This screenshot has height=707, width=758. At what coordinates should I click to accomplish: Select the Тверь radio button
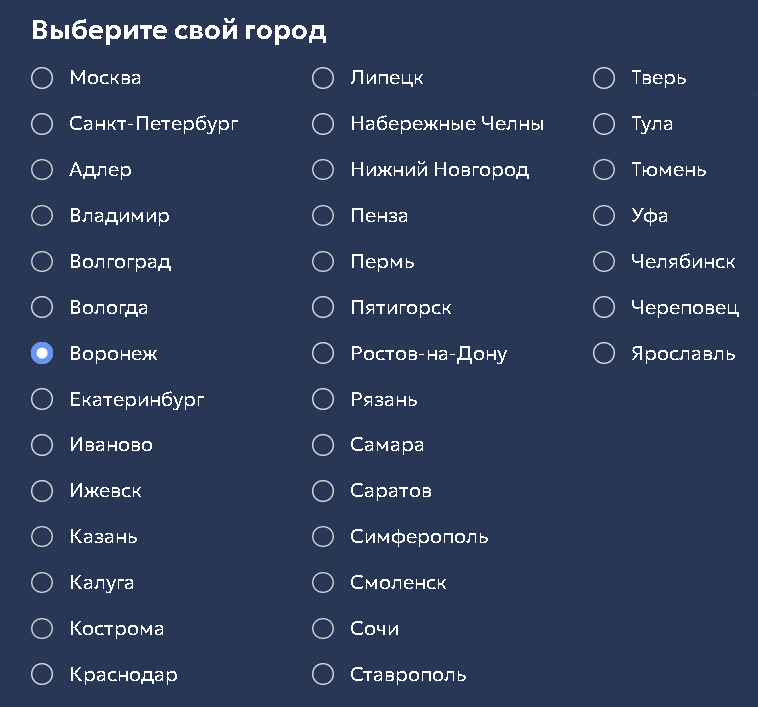pyautogui.click(x=604, y=78)
